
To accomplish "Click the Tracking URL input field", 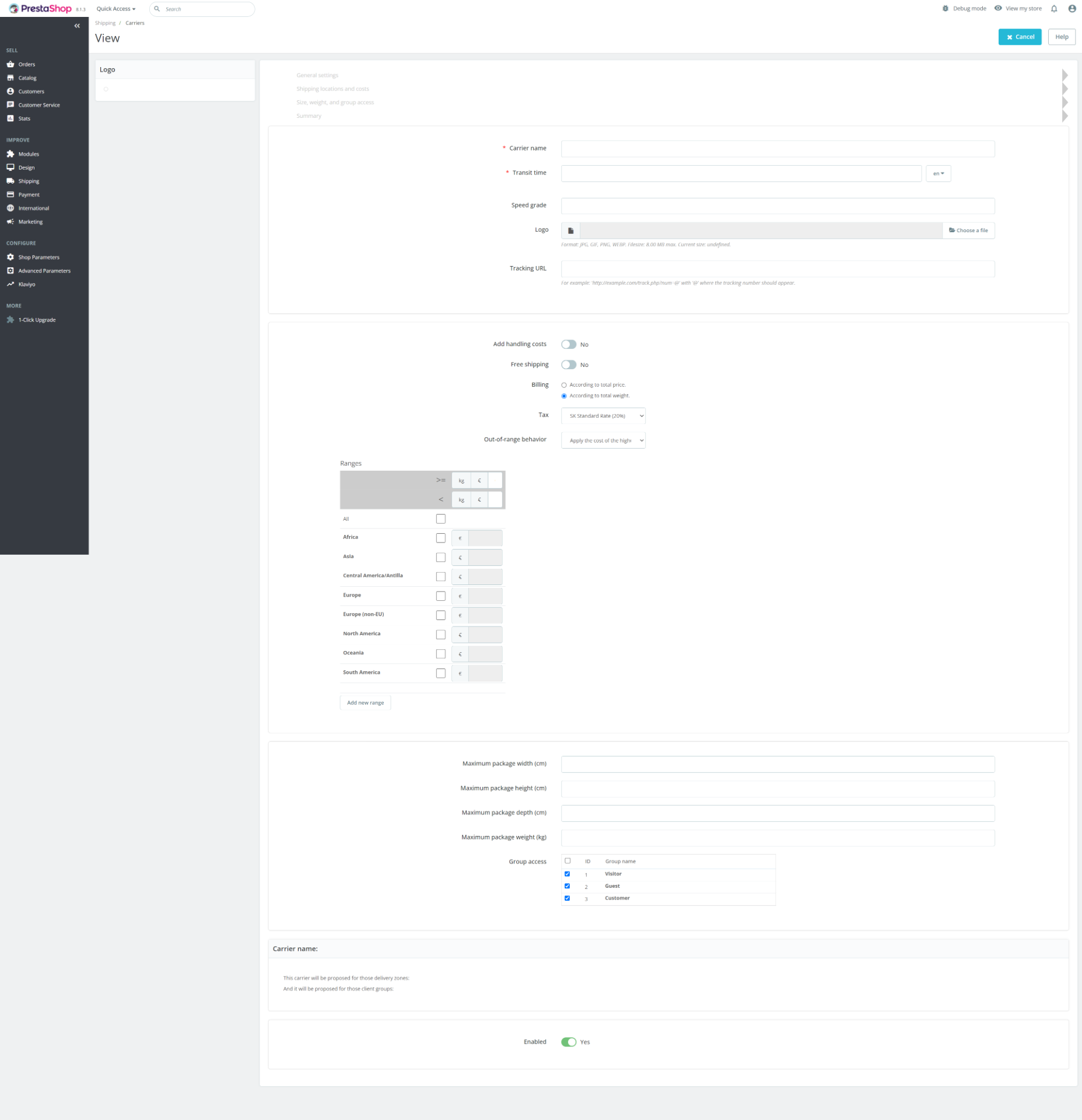I will pyautogui.click(x=778, y=269).
